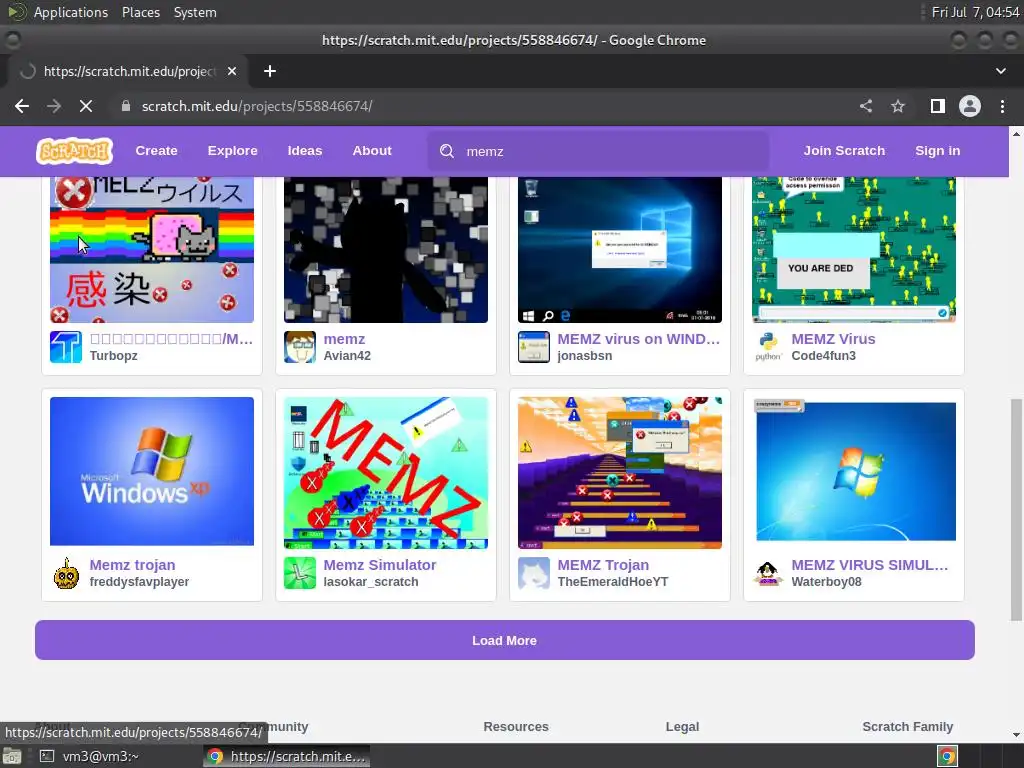The image size is (1024, 768).
Task: Click Memz trojan title link
Action: pos(133,565)
